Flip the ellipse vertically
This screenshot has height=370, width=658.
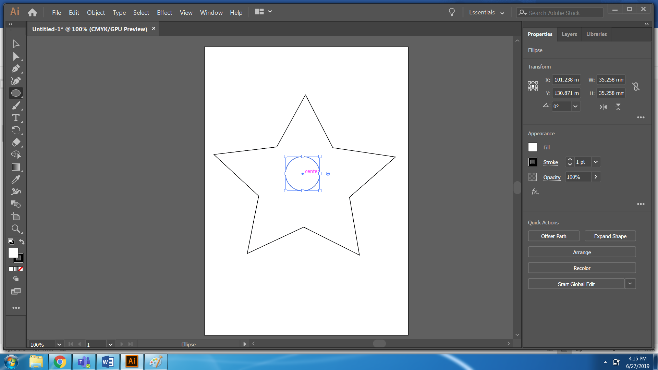tap(618, 107)
